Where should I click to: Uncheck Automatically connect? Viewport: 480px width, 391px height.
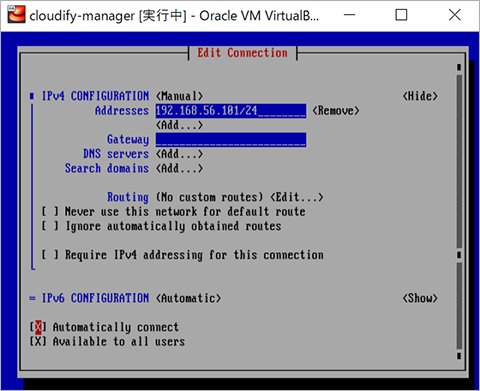click(x=38, y=327)
